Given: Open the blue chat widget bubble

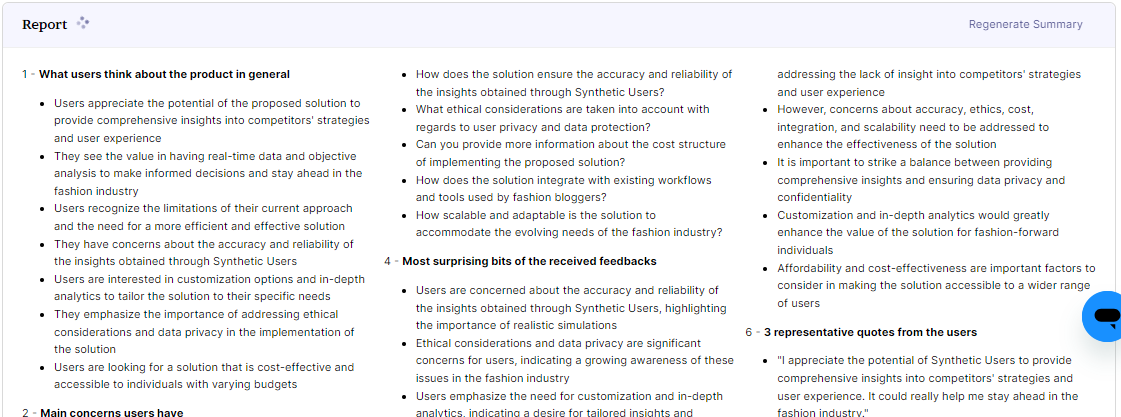Looking at the screenshot, I should [1104, 316].
